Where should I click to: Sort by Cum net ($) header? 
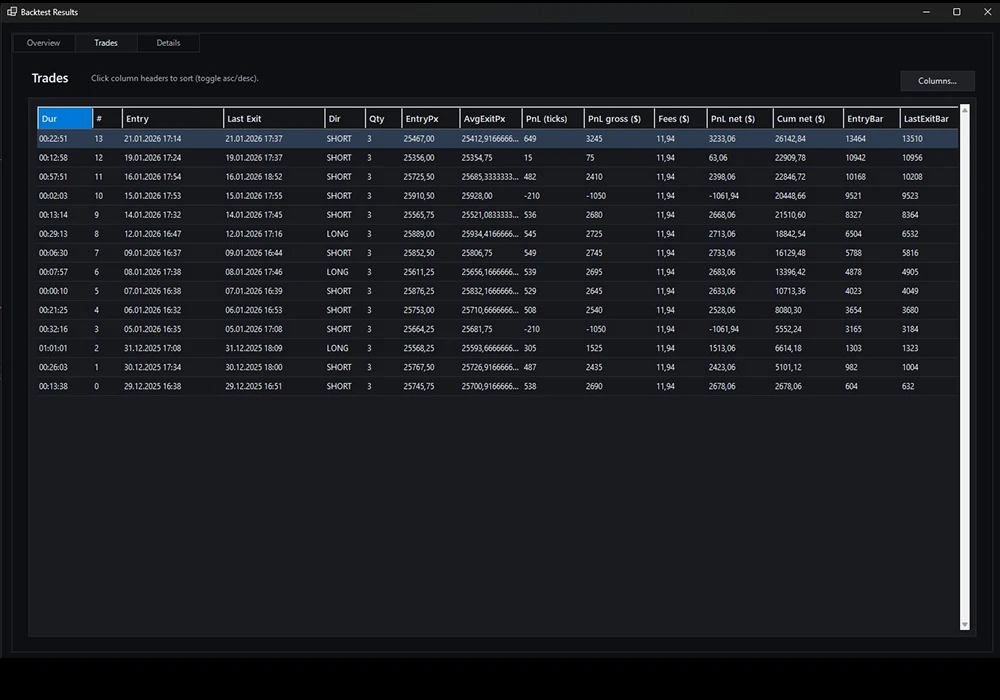808,119
